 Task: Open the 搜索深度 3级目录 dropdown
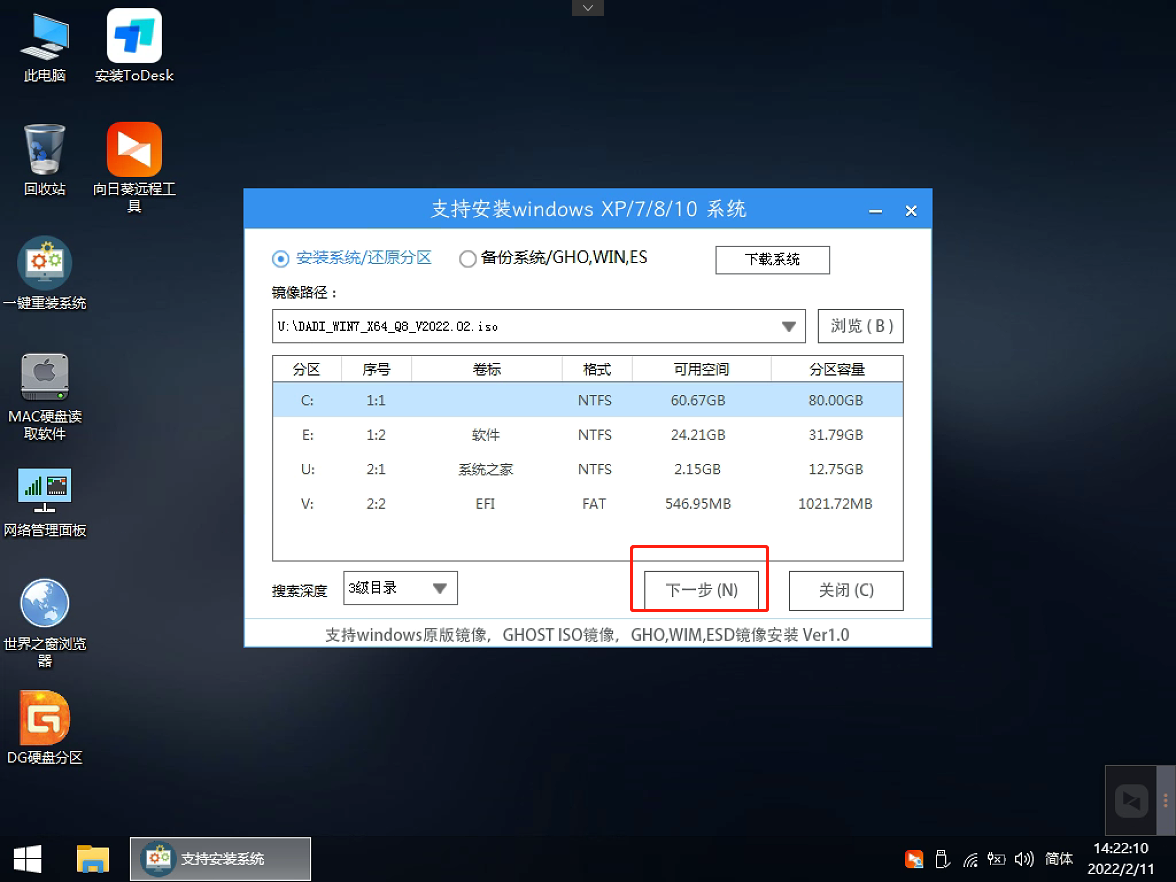click(400, 588)
